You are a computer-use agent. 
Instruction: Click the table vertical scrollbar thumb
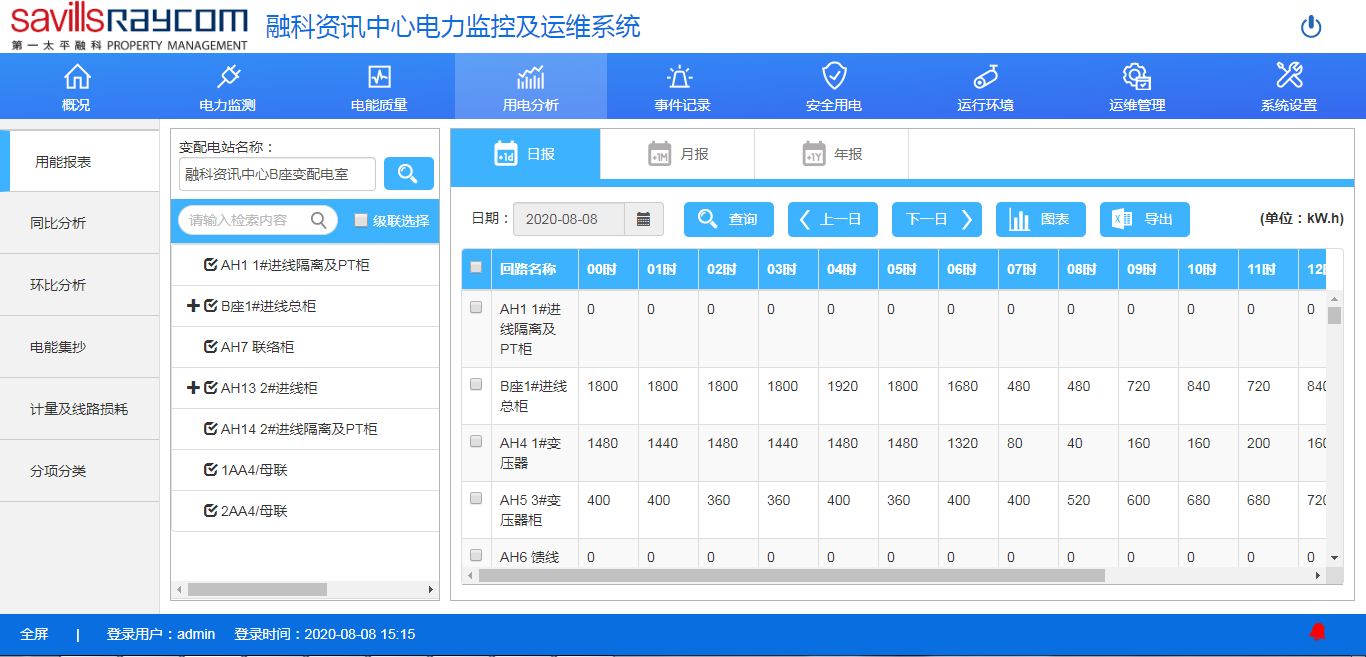click(1334, 316)
